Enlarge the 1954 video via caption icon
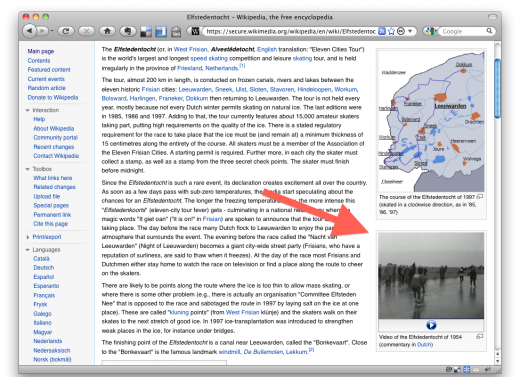This screenshot has height=377, width=520. pyautogui.click(x=480, y=337)
